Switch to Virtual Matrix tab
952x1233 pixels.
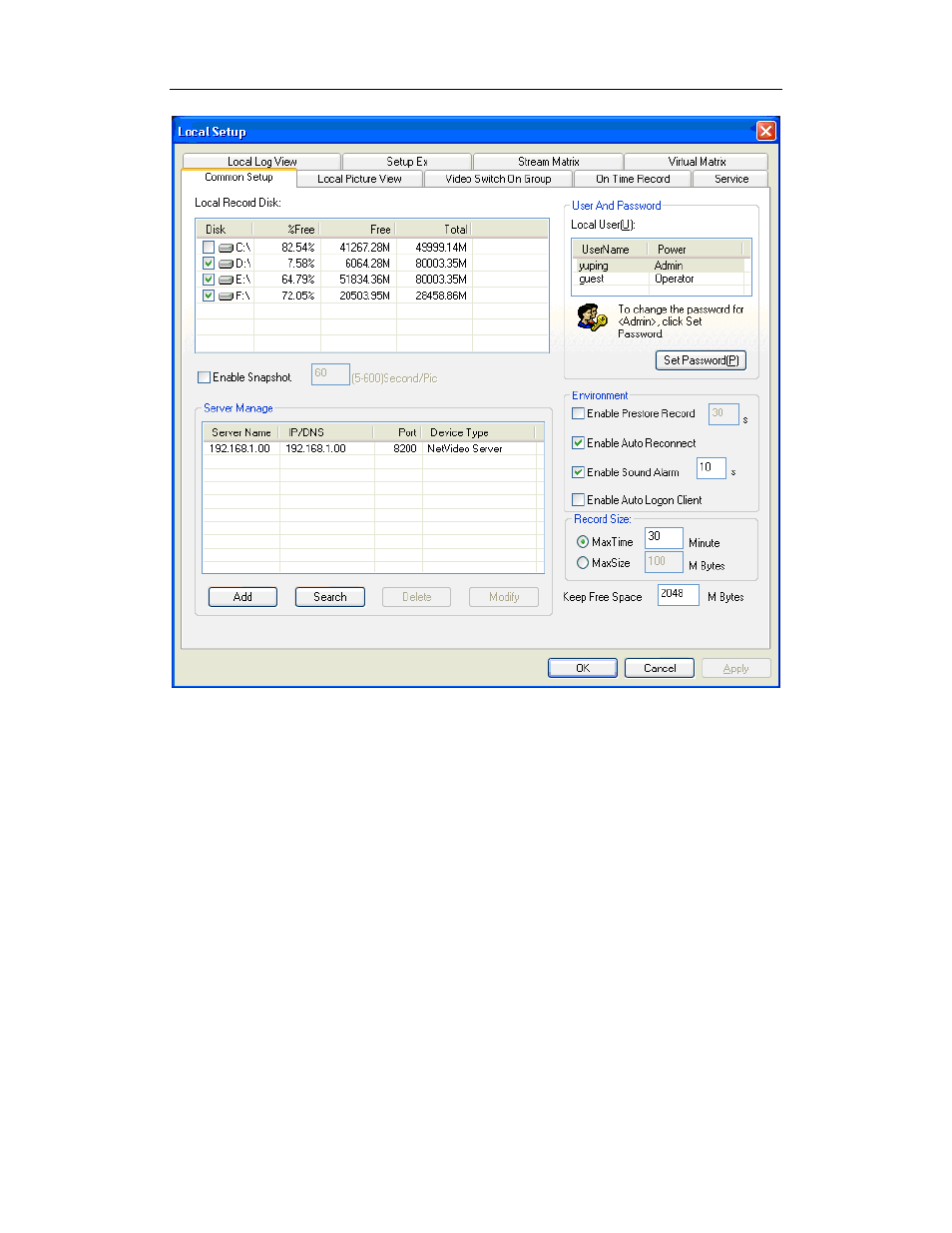coord(697,162)
